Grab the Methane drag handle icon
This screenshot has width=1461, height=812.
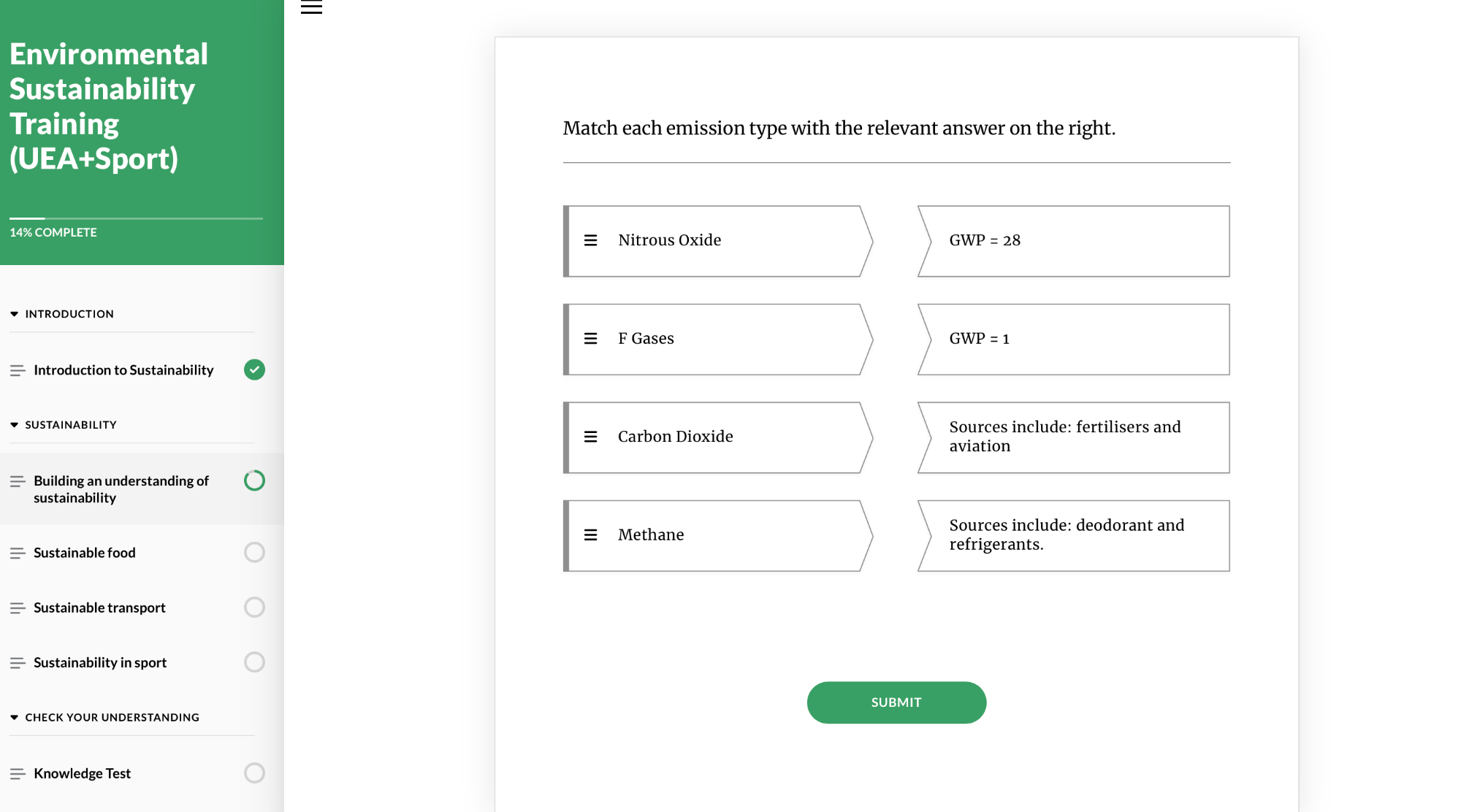click(590, 535)
